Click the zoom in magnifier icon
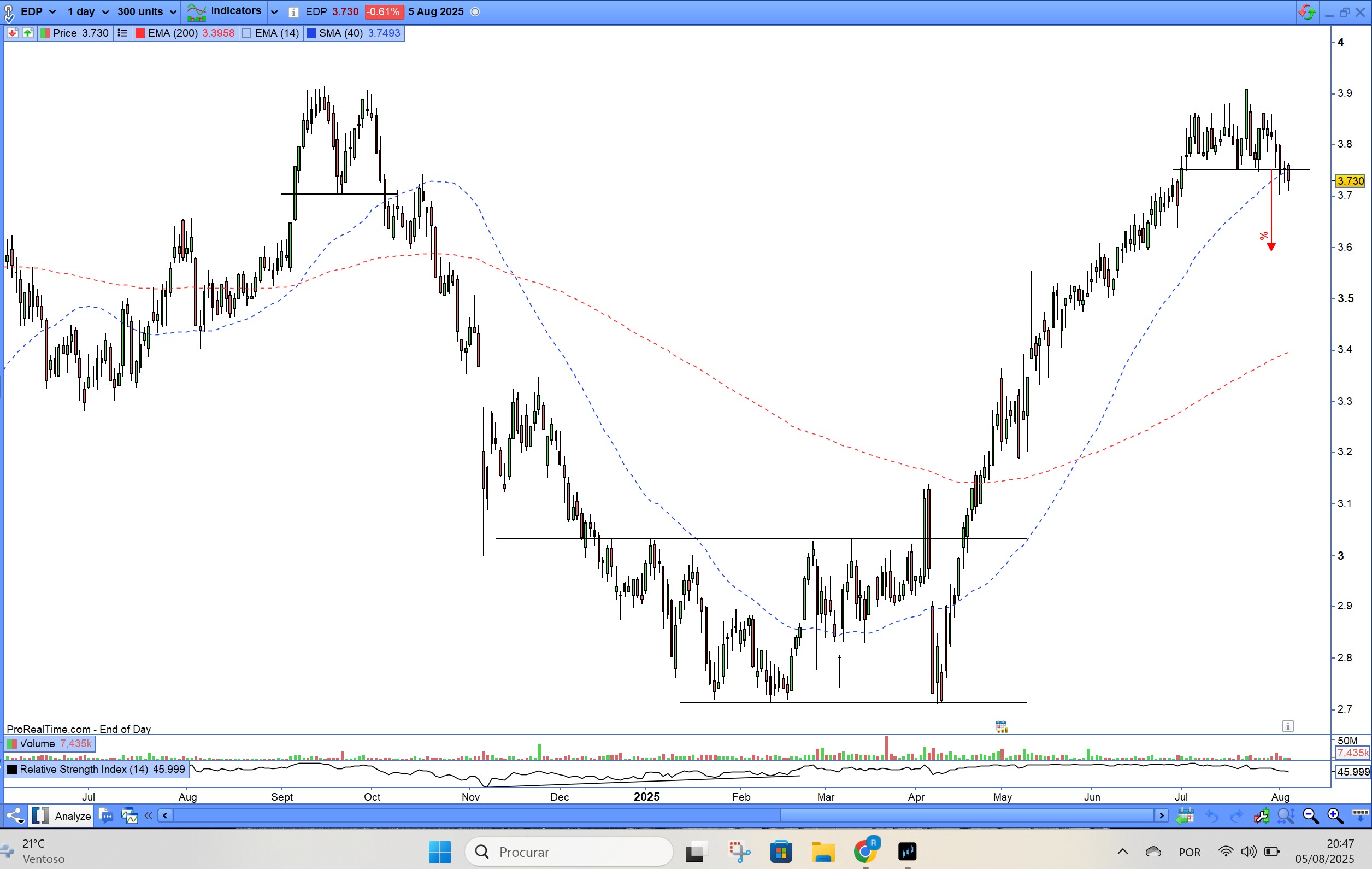The image size is (1372, 869). (x=1335, y=816)
